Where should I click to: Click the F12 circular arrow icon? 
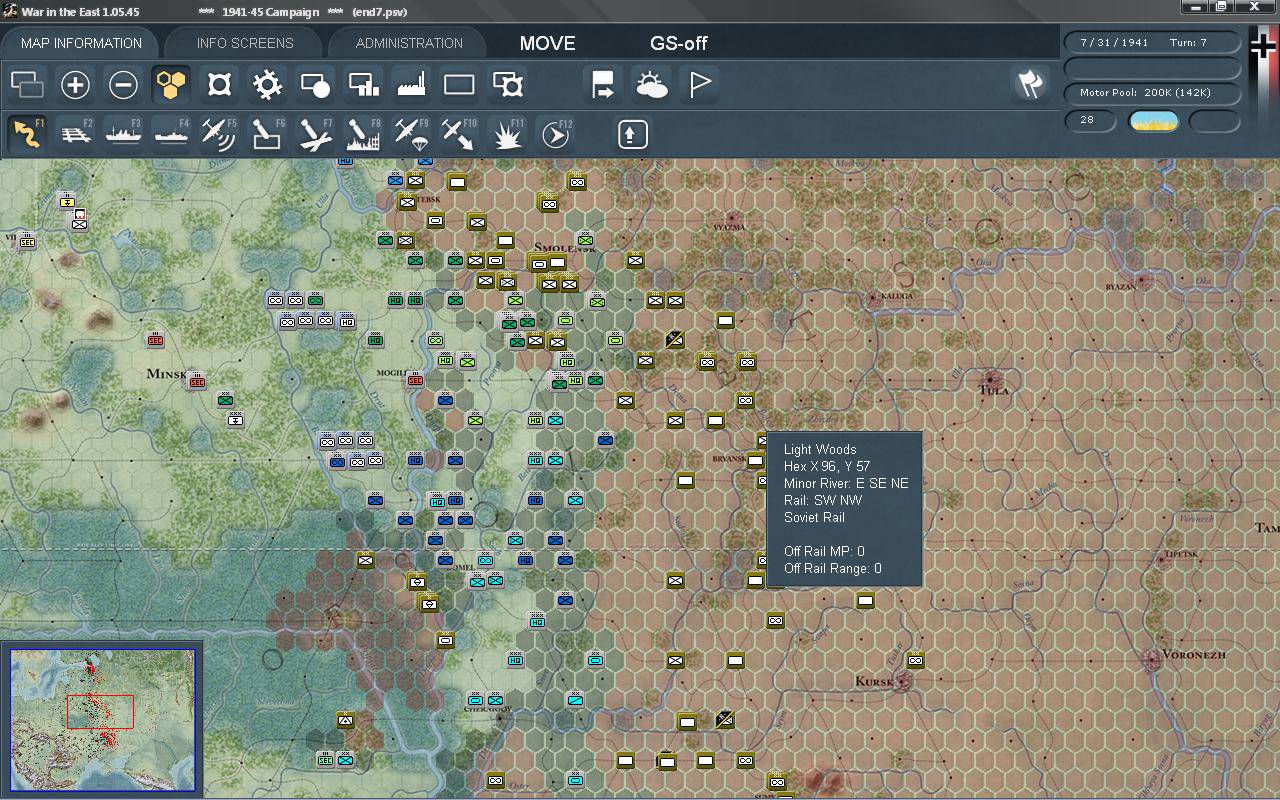(555, 134)
